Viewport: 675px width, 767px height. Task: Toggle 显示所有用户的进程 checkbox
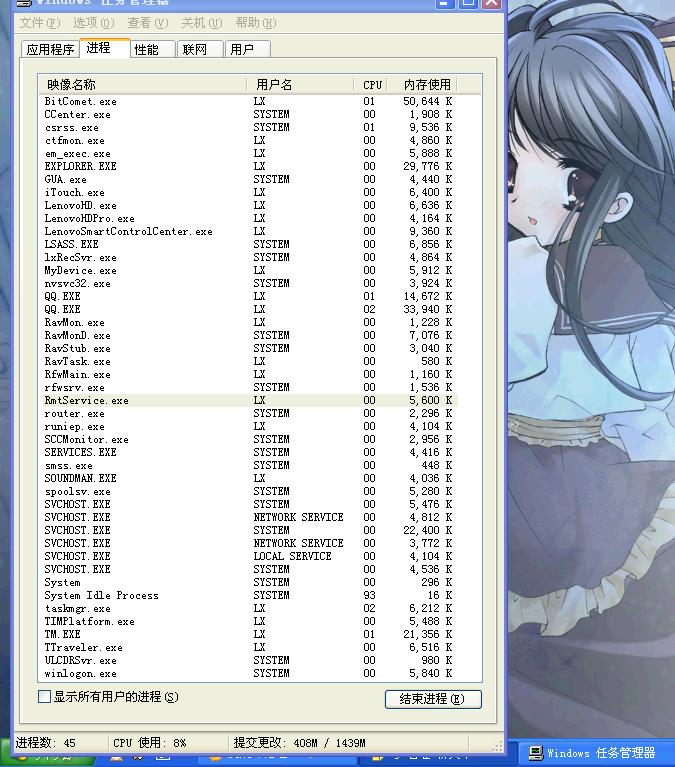45,696
